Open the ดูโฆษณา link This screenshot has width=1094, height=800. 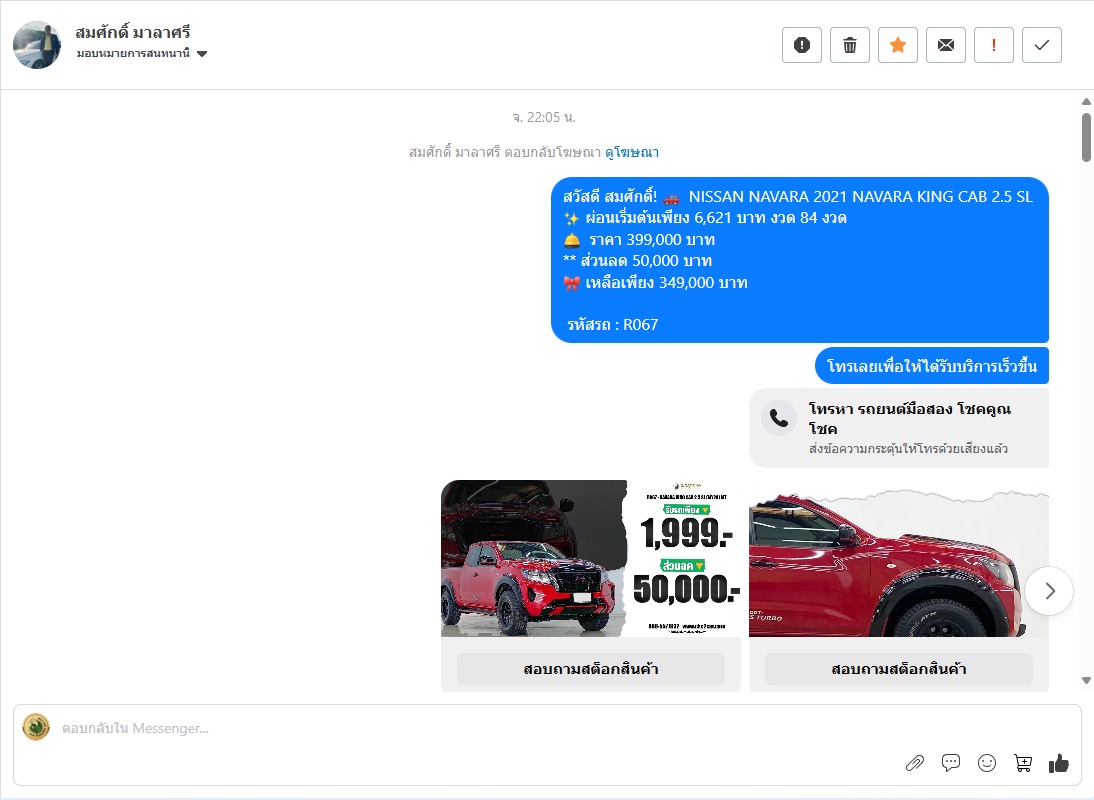click(x=631, y=152)
